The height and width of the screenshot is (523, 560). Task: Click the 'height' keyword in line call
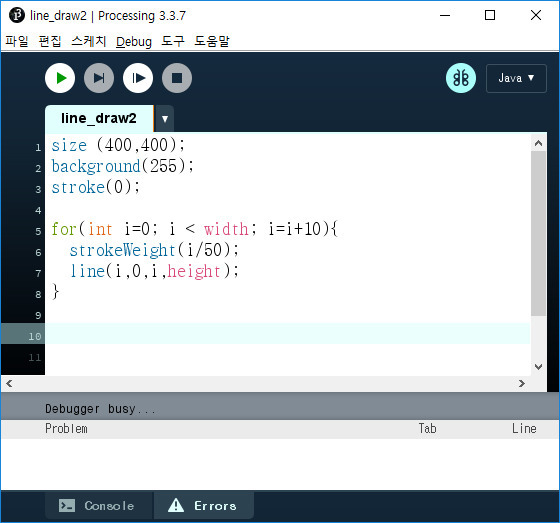point(194,271)
